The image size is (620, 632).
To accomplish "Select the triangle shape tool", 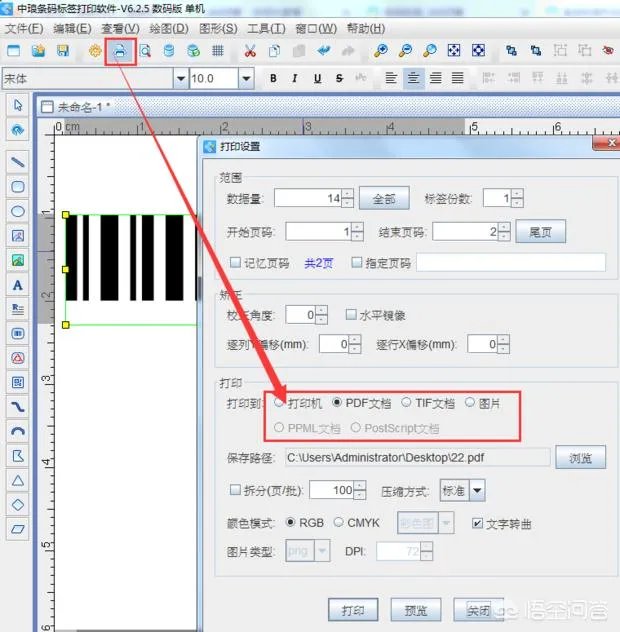I will point(18,480).
